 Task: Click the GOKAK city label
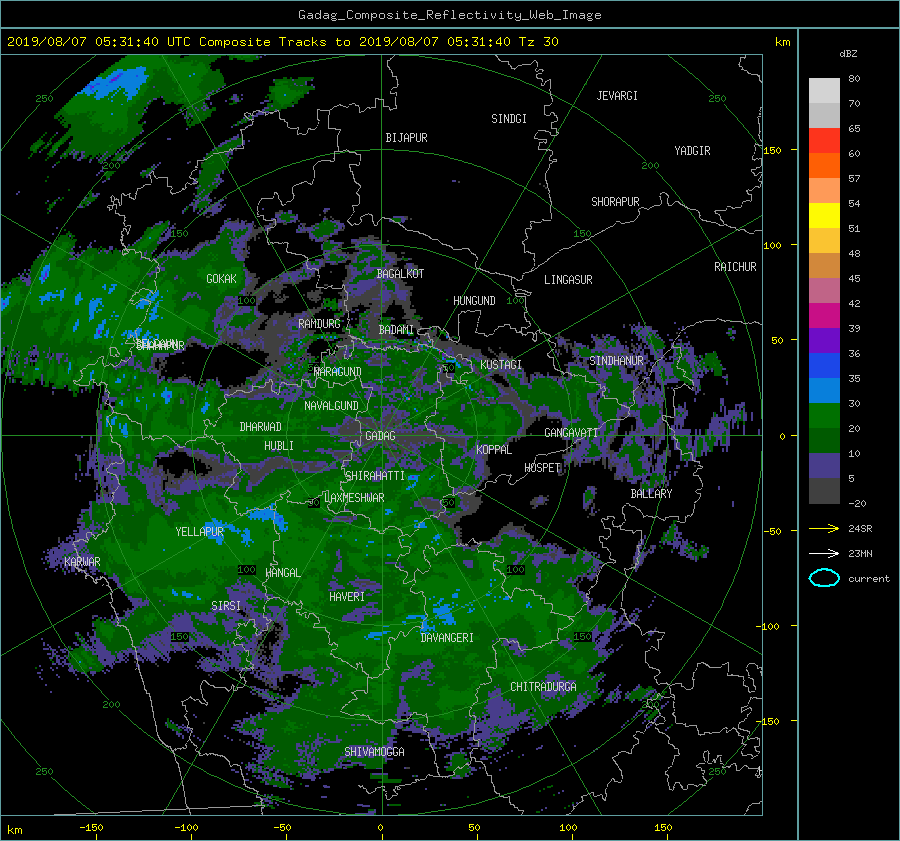(x=222, y=279)
